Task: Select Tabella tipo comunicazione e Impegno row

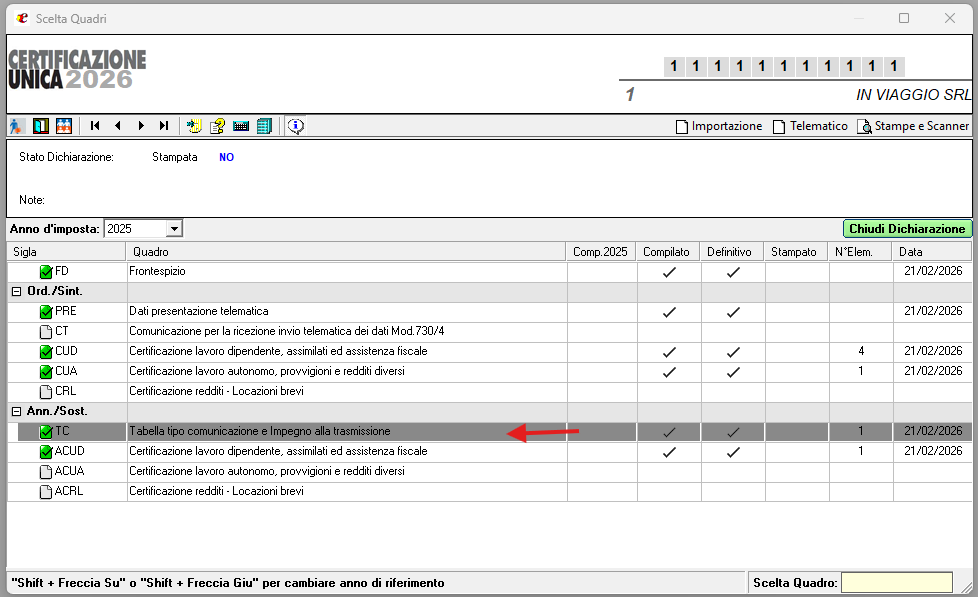Action: pos(490,431)
